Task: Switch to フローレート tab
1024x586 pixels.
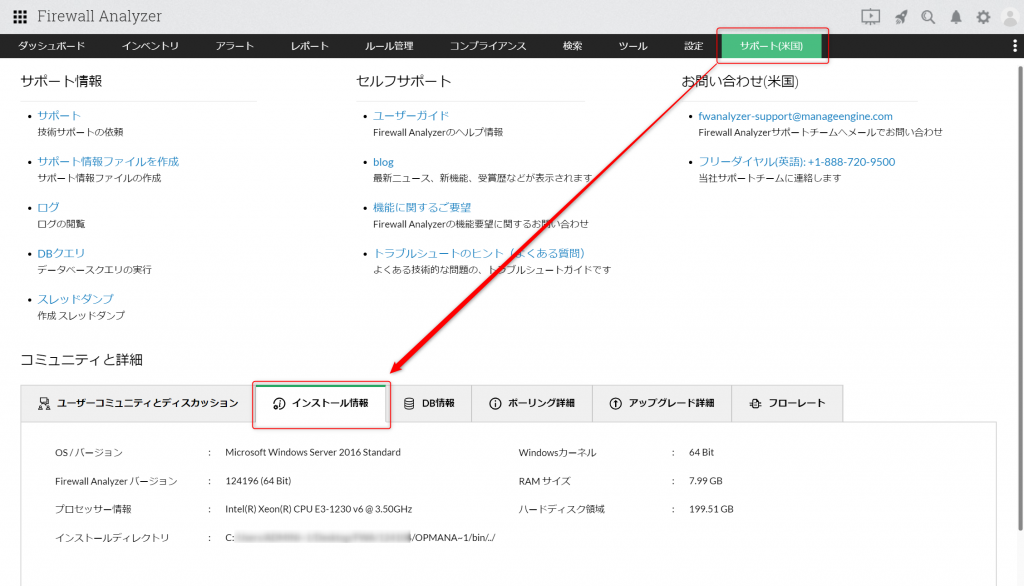Action: (787, 404)
